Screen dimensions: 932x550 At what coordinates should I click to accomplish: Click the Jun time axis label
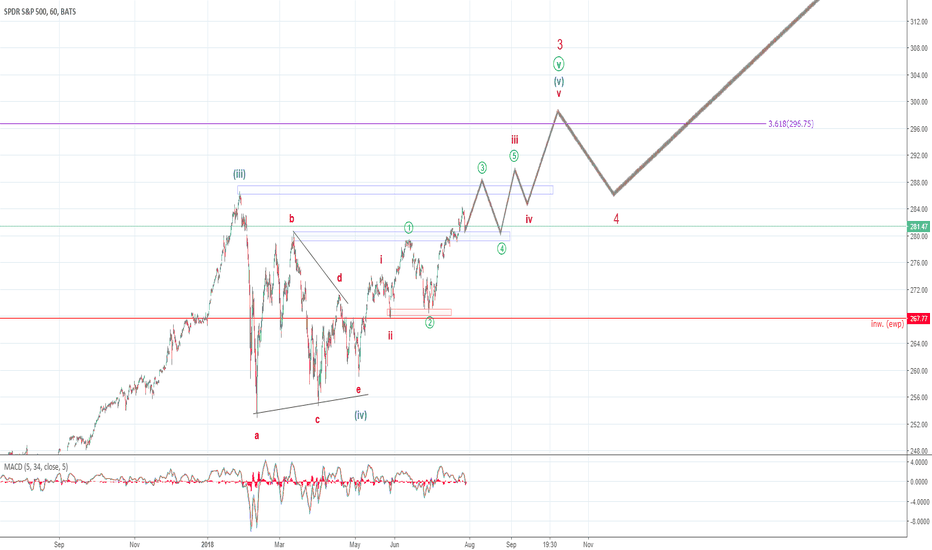pyautogui.click(x=395, y=544)
